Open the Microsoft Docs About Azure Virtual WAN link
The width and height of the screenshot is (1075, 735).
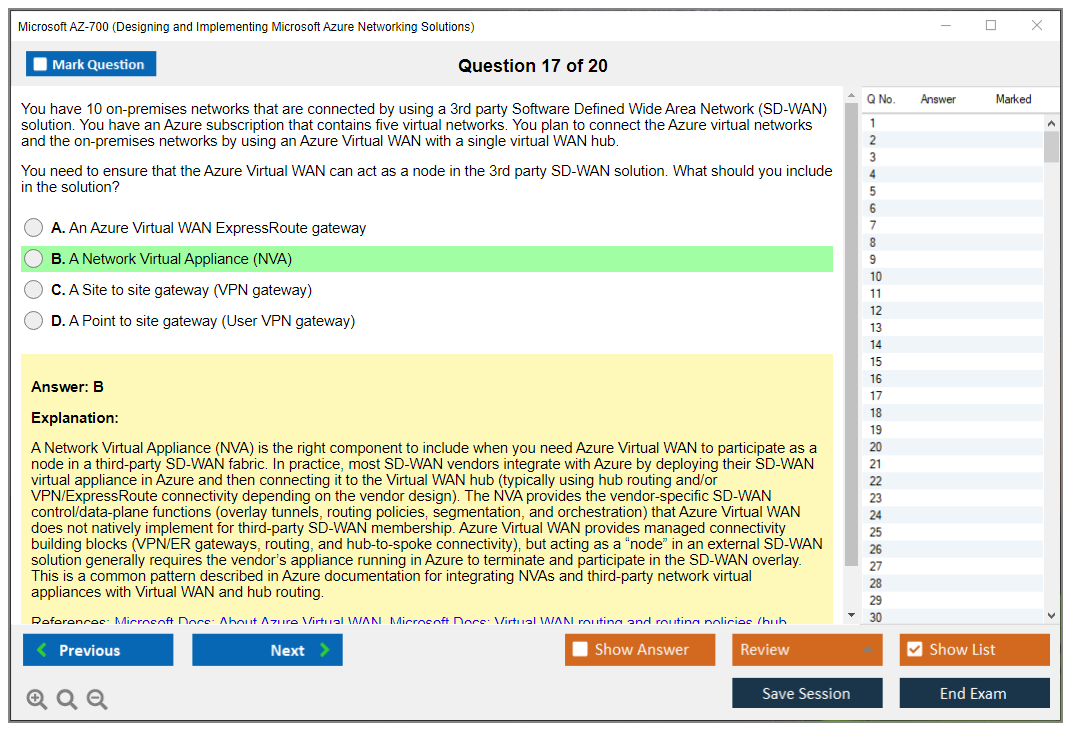(x=248, y=622)
